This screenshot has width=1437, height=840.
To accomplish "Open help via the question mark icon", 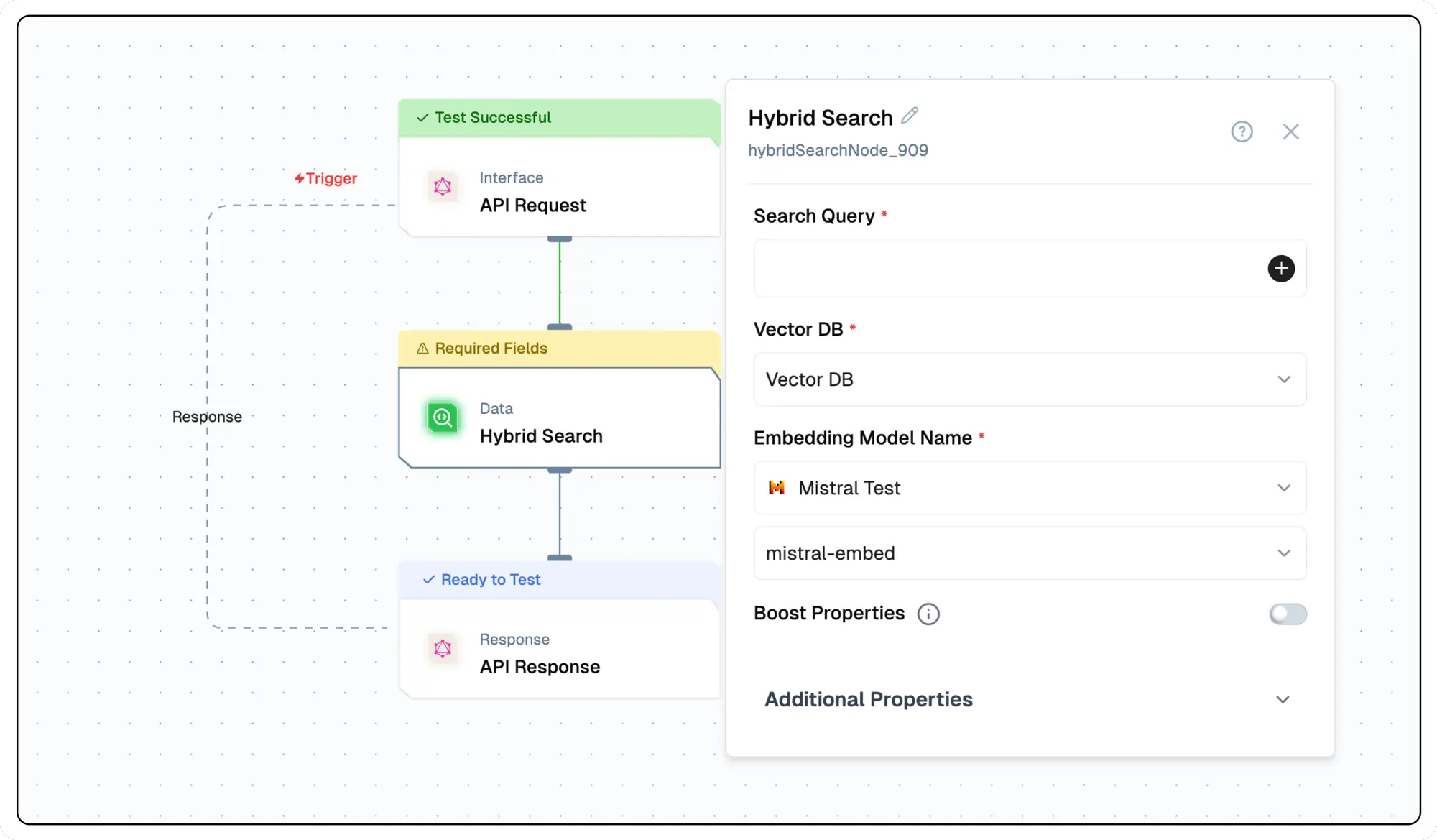I will click(x=1242, y=131).
